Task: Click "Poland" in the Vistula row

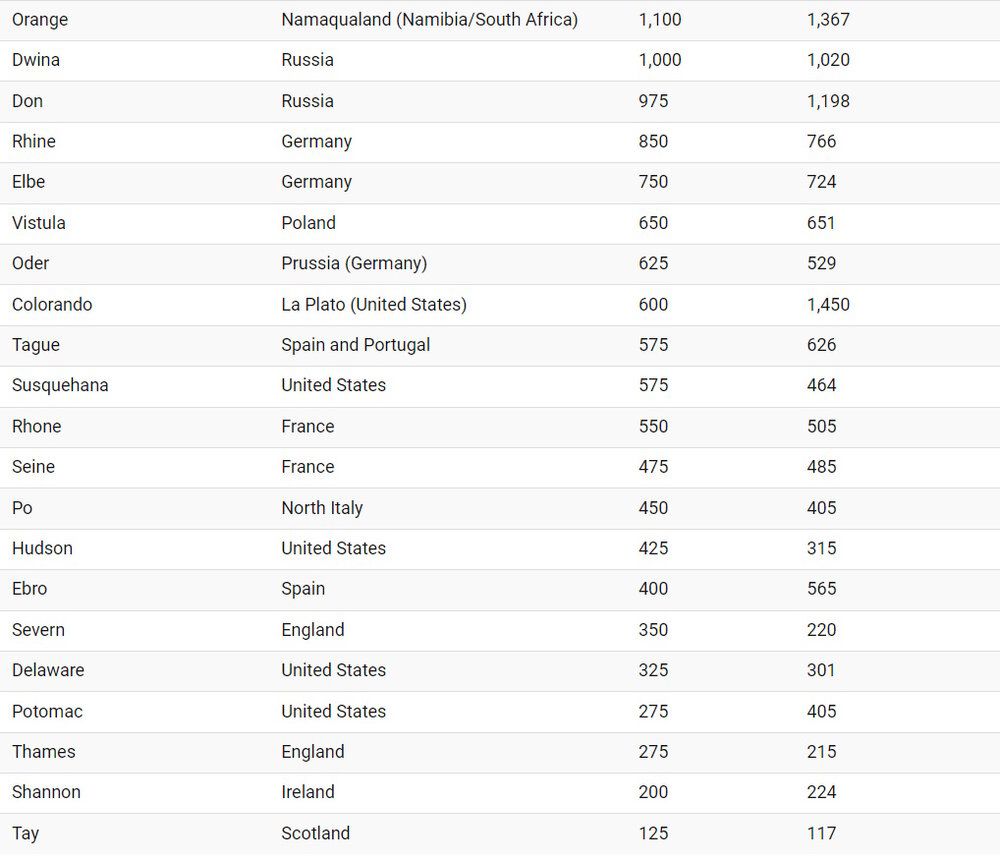Action: [x=308, y=223]
